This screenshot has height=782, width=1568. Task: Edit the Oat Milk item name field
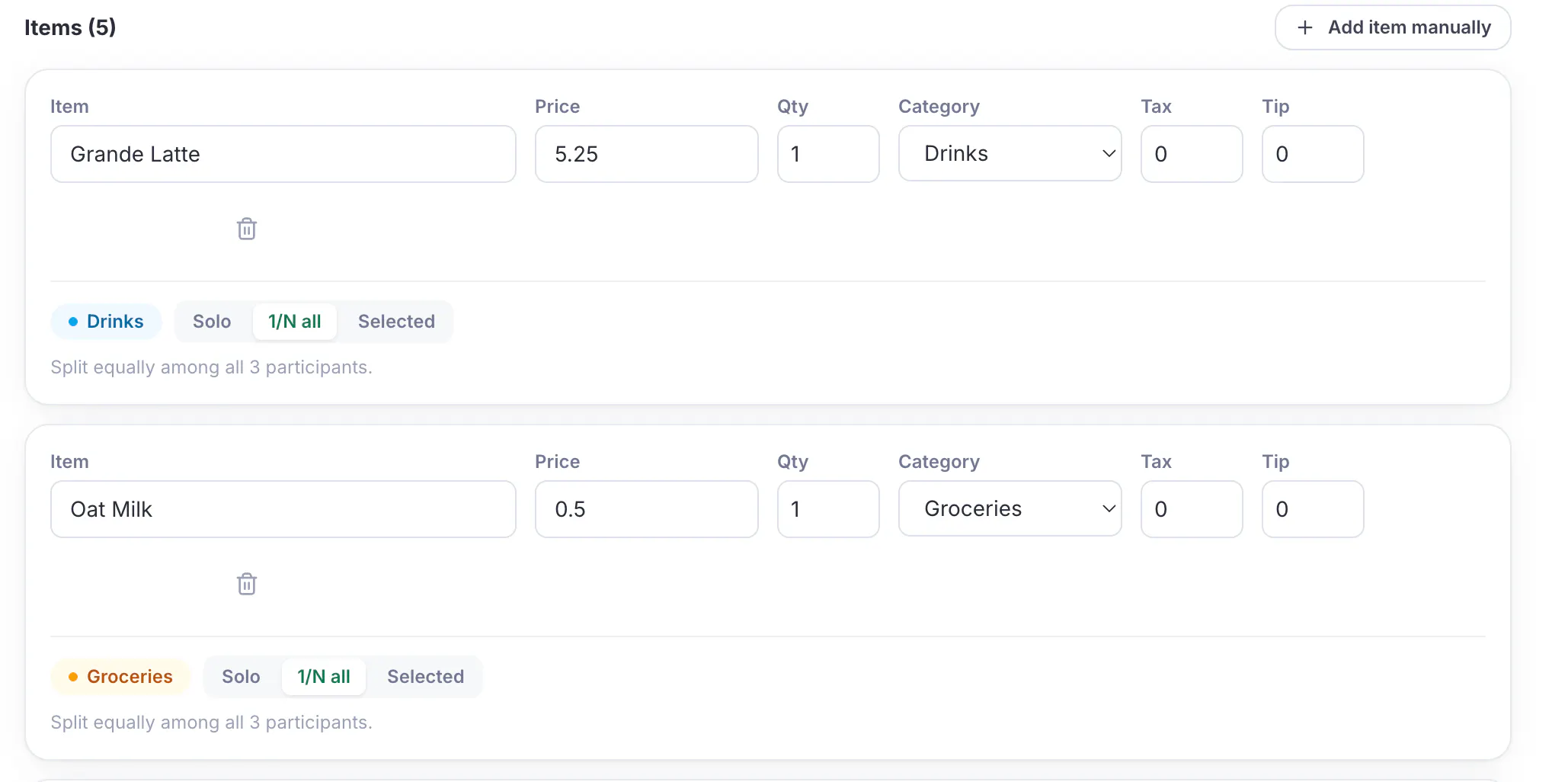point(283,509)
